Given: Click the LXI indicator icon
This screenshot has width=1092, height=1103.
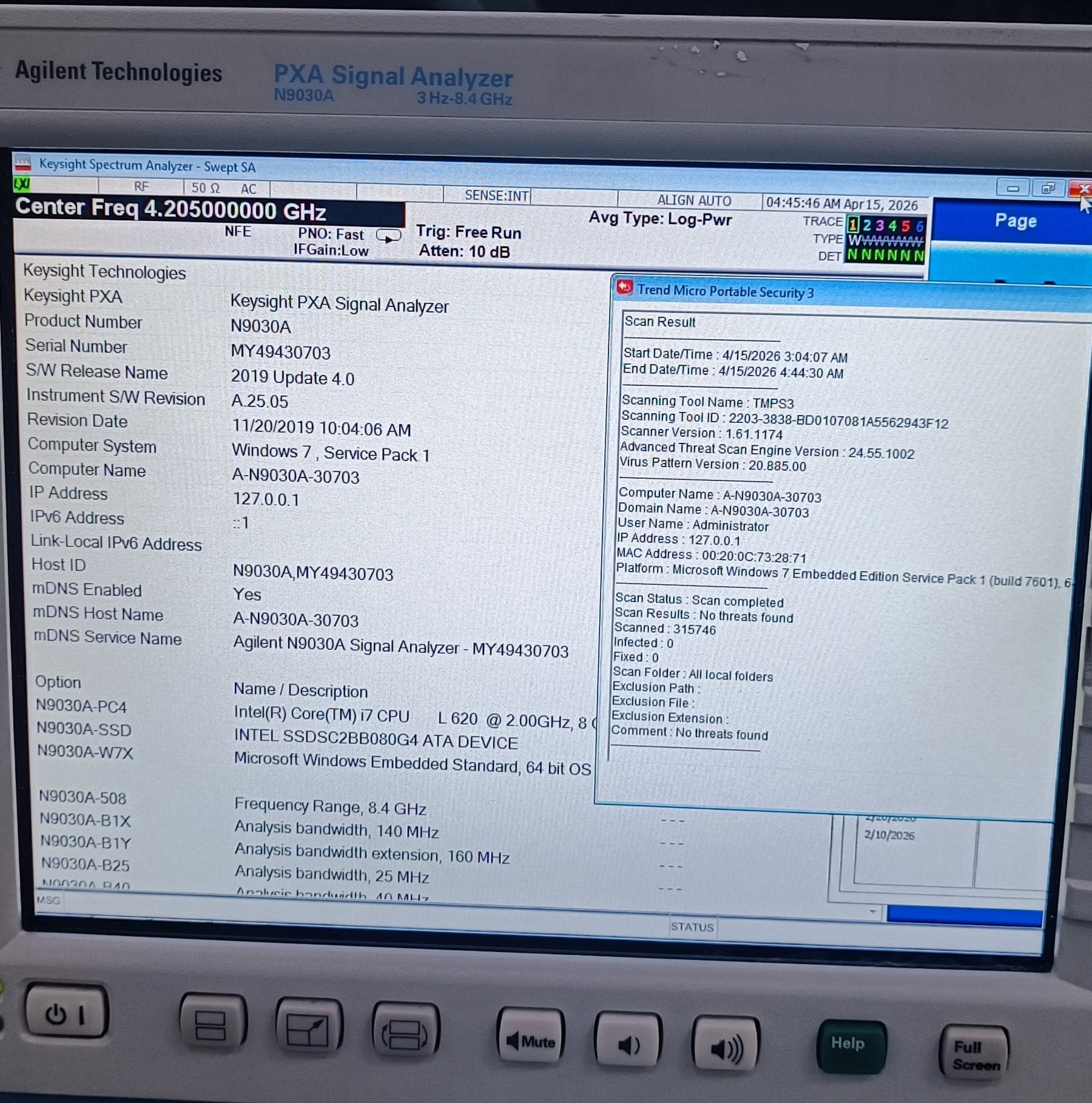Looking at the screenshot, I should pyautogui.click(x=22, y=183).
